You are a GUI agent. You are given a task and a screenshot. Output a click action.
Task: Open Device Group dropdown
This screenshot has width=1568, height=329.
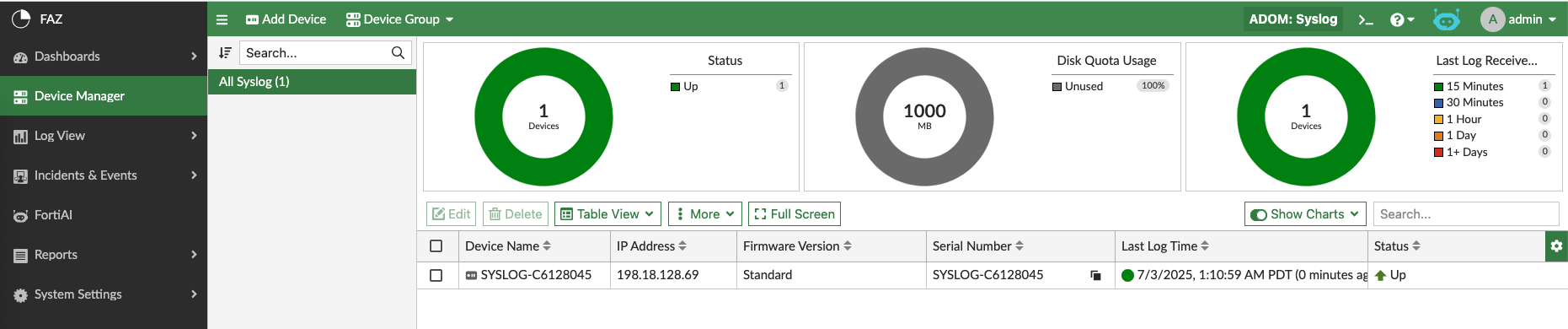(399, 19)
